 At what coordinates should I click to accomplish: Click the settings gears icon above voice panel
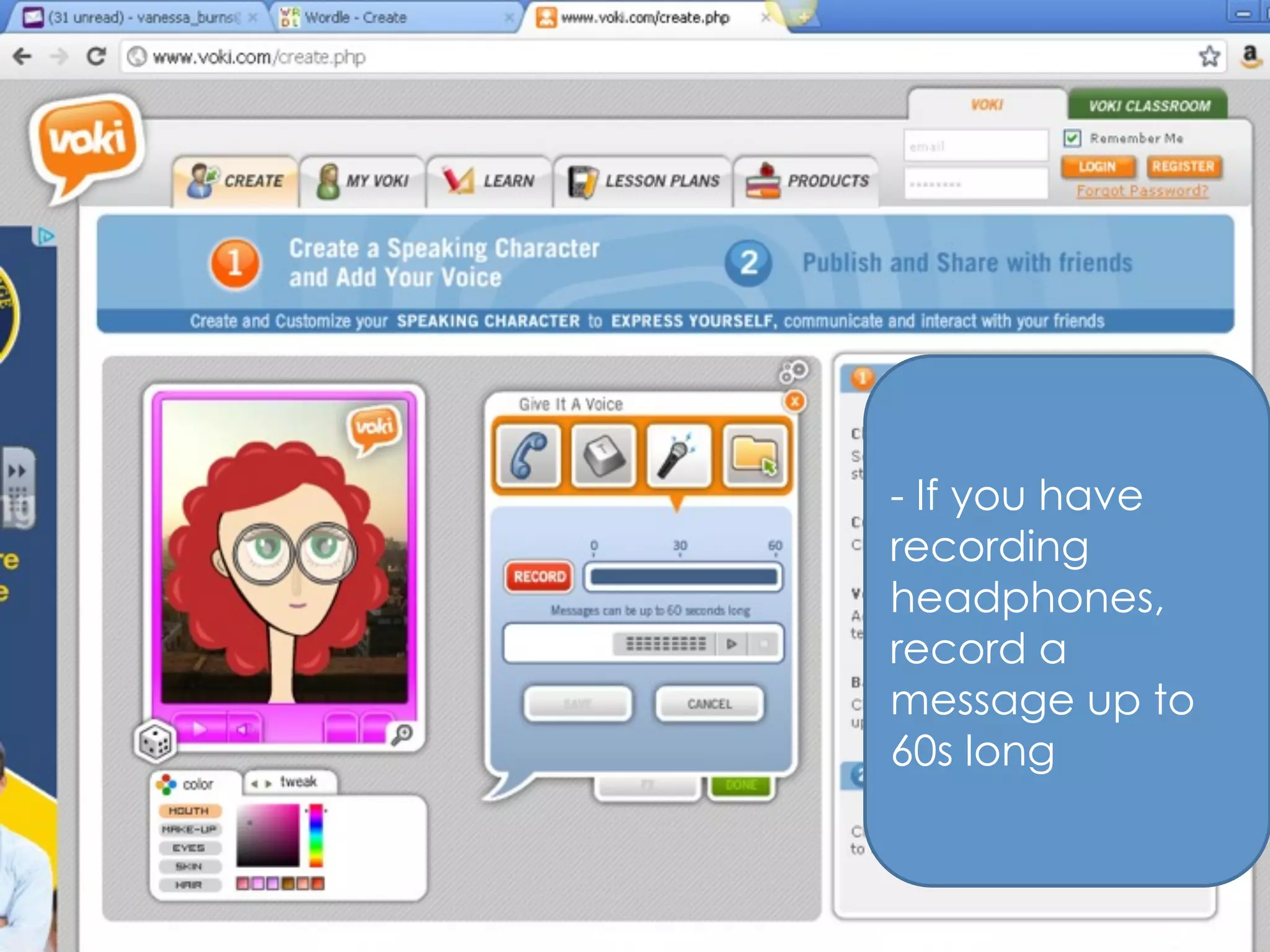[793, 371]
